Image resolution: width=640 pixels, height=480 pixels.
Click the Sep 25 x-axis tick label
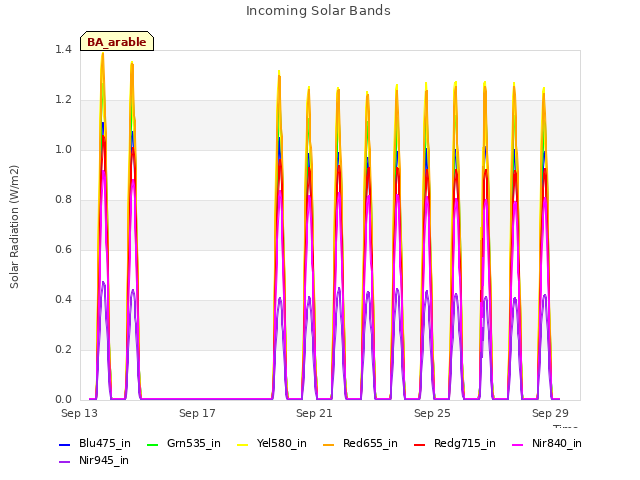pyautogui.click(x=432, y=413)
